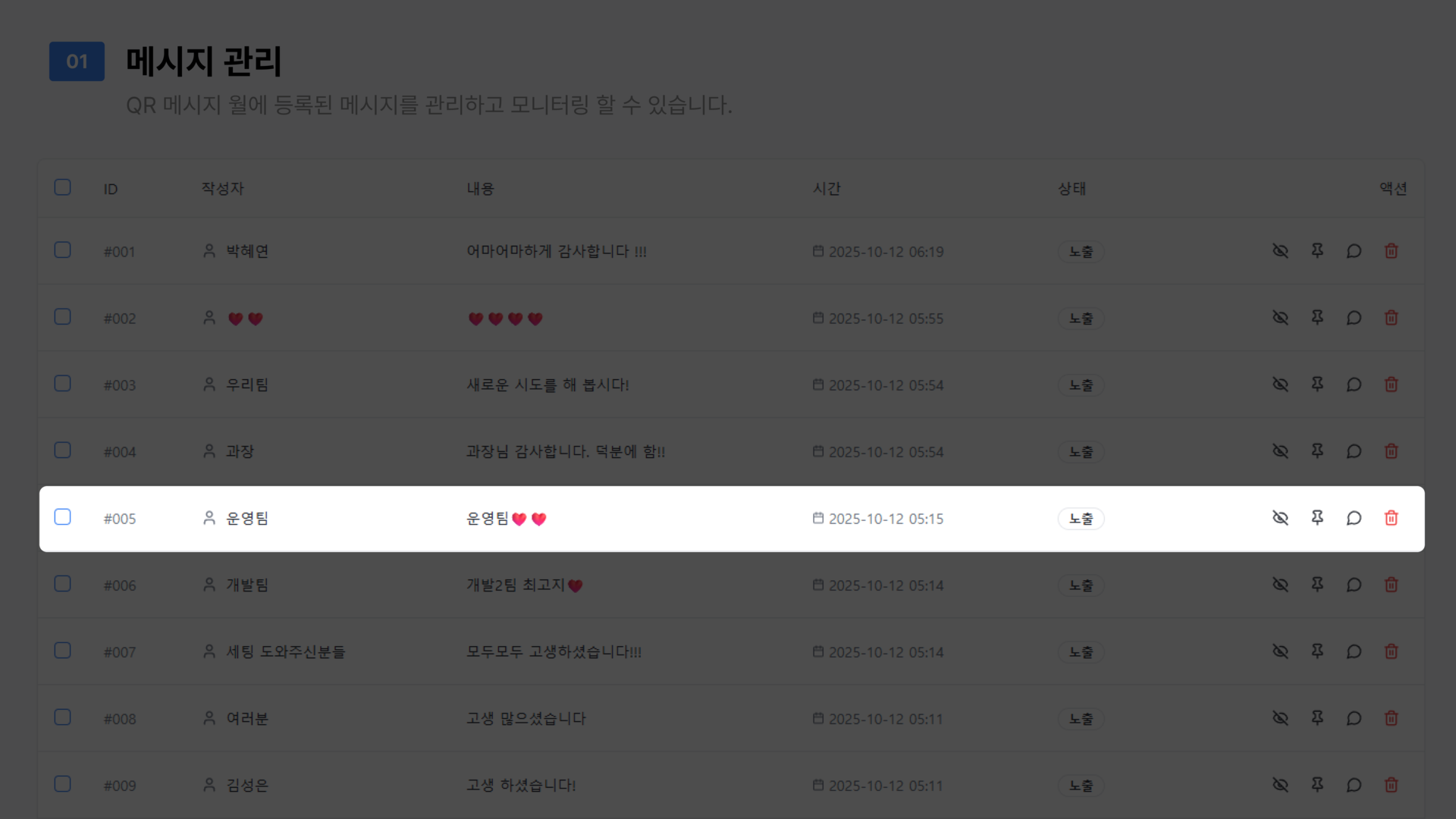Screen dimensions: 1456x819
Task: Delete message #005 with trash icon
Action: point(1391,518)
